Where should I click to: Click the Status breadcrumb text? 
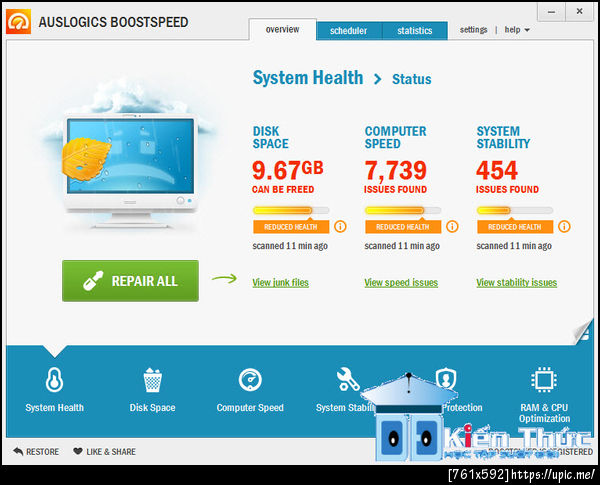coord(412,79)
